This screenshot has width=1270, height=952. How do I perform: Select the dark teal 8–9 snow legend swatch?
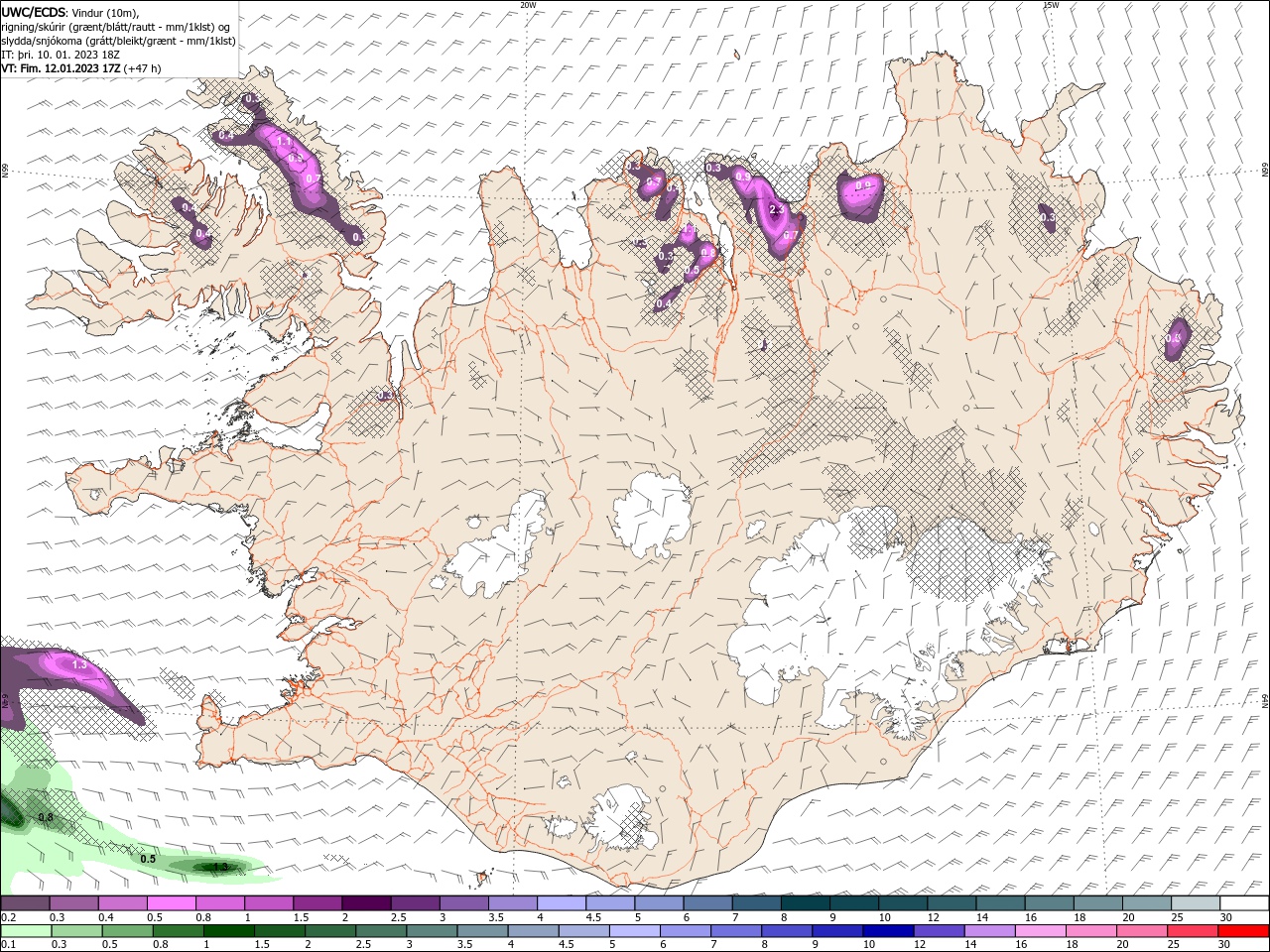pyautogui.click(x=804, y=903)
